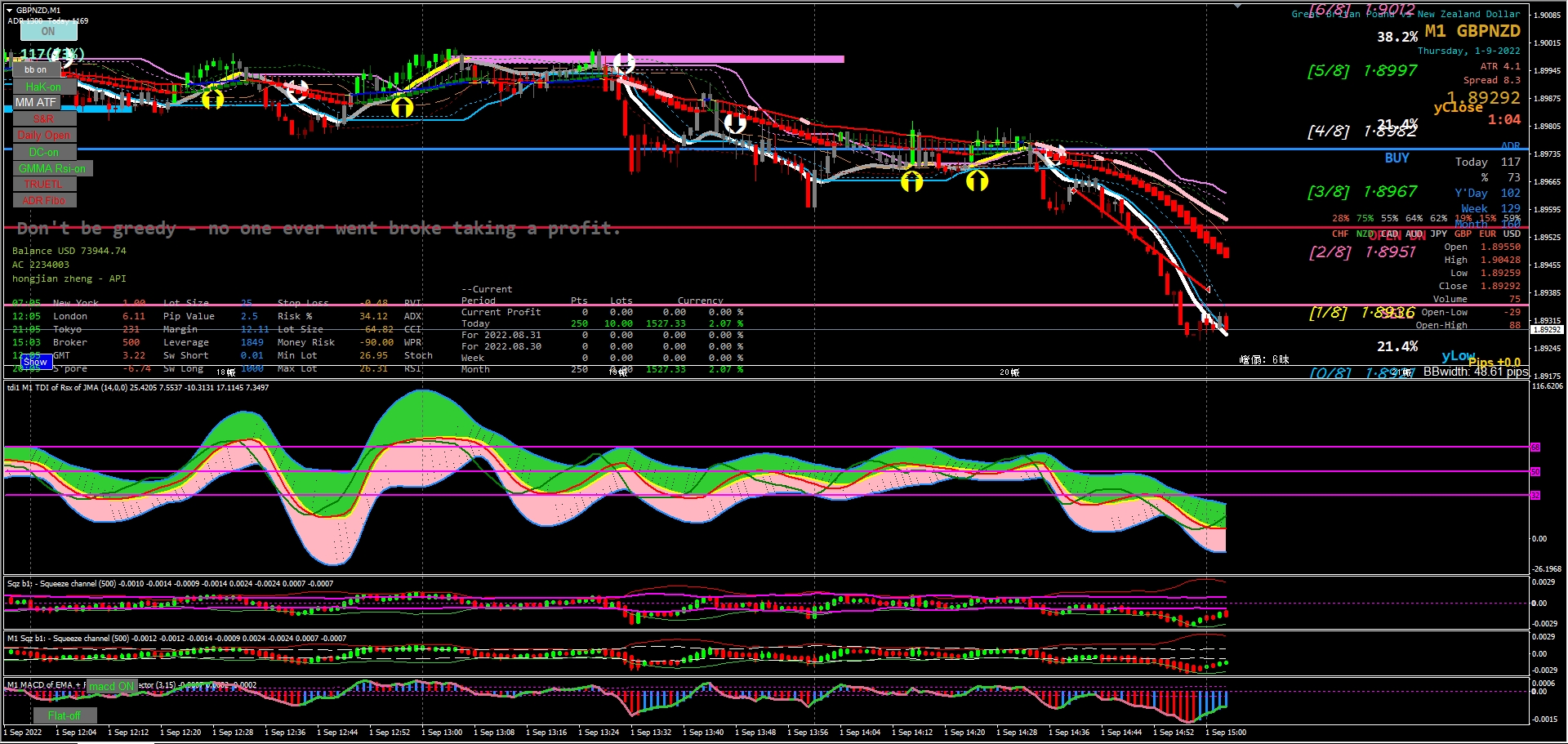Switch the Flat-off button
1568x744 pixels.
click(64, 715)
